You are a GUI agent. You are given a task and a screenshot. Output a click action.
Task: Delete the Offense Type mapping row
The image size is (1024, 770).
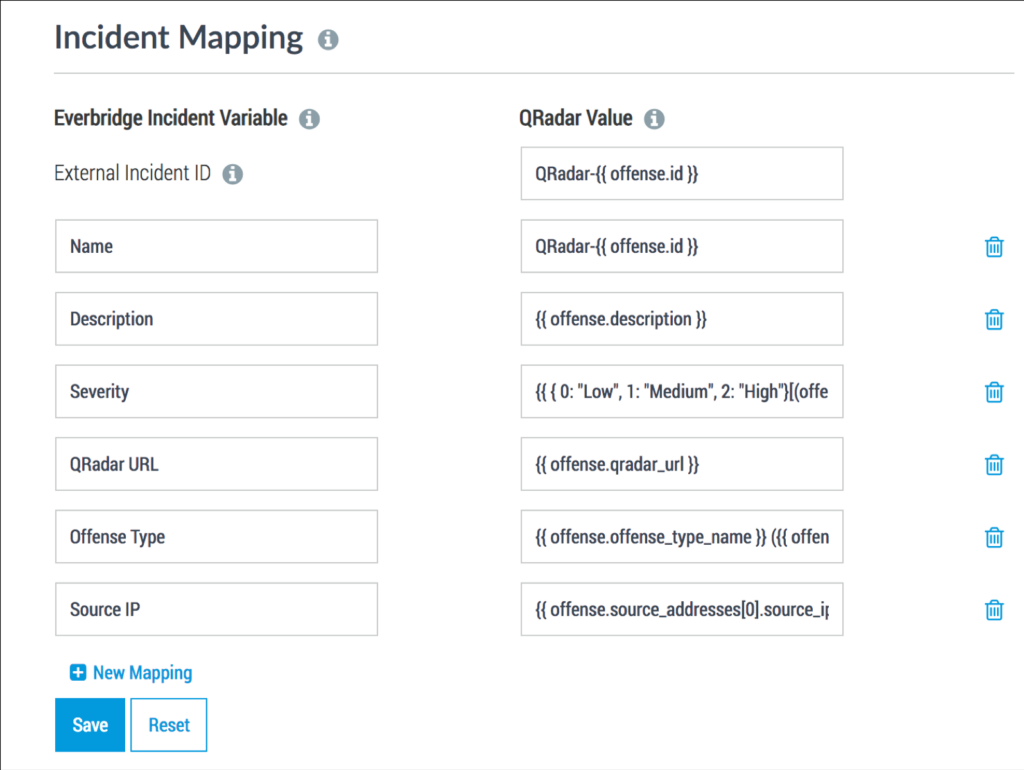tap(994, 537)
